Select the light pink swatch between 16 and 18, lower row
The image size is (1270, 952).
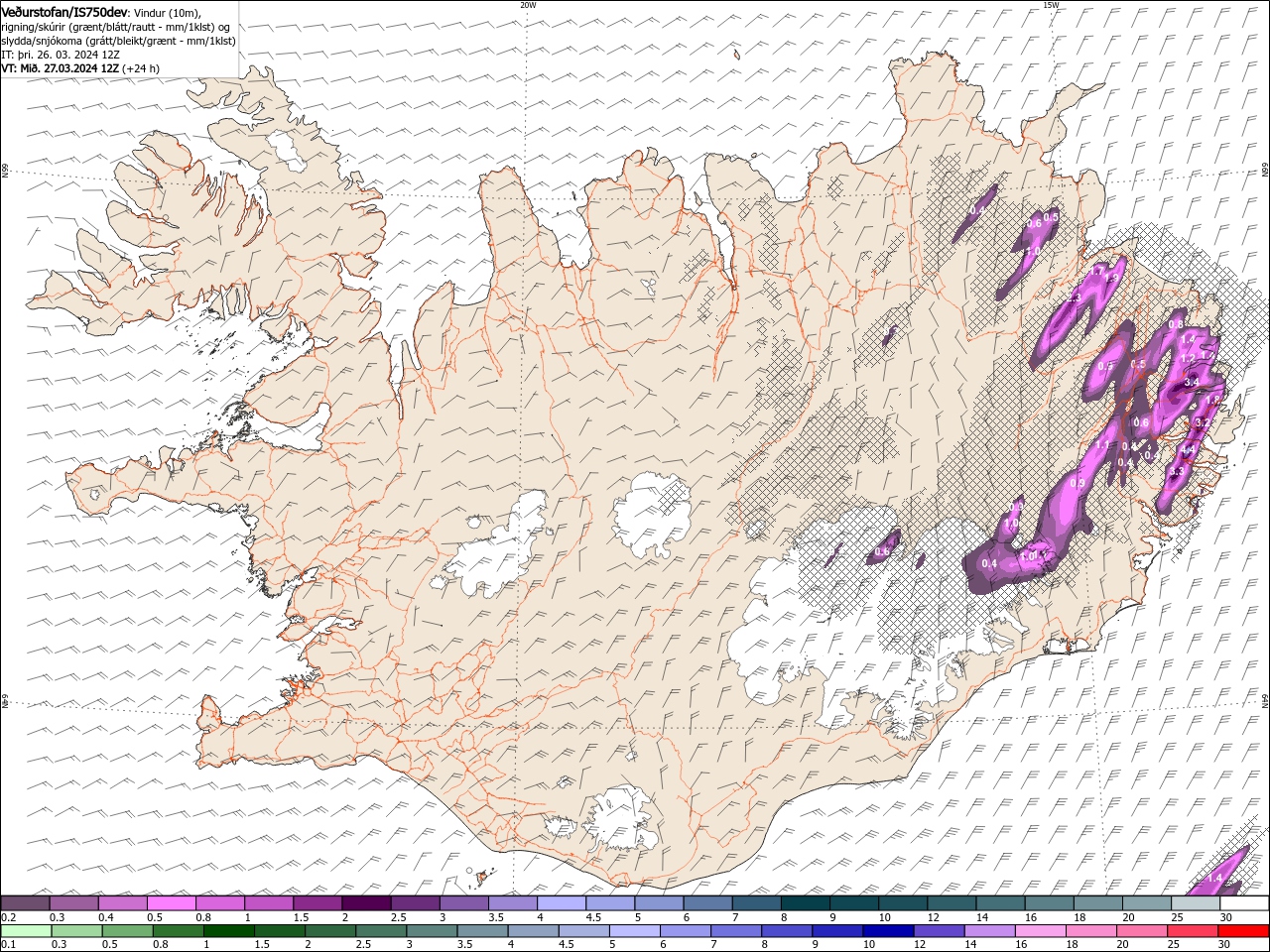1039,931
